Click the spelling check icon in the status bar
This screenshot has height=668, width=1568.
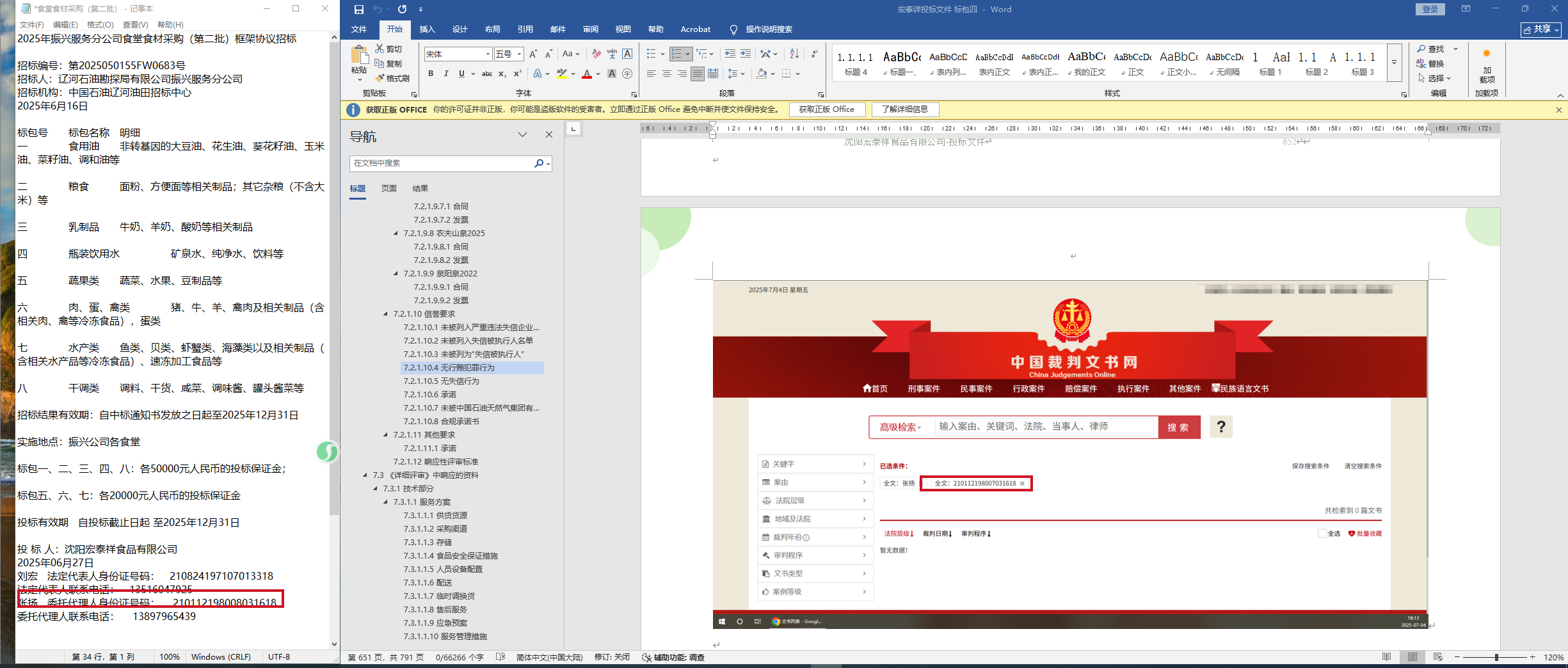tap(500, 657)
